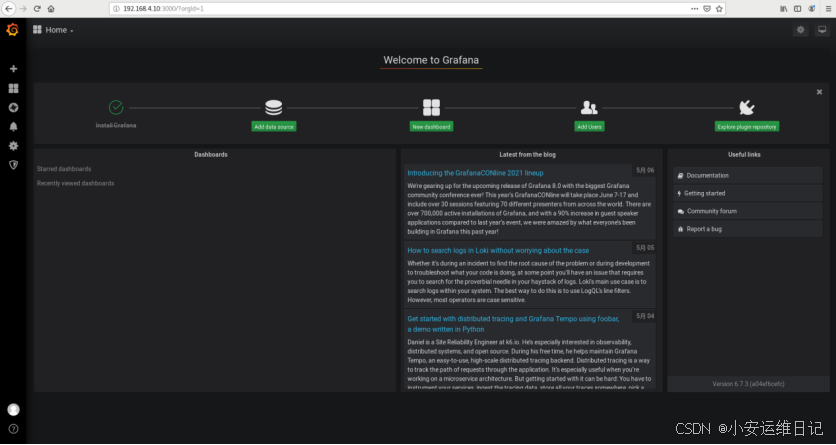Click the browser home icon

coord(51,9)
